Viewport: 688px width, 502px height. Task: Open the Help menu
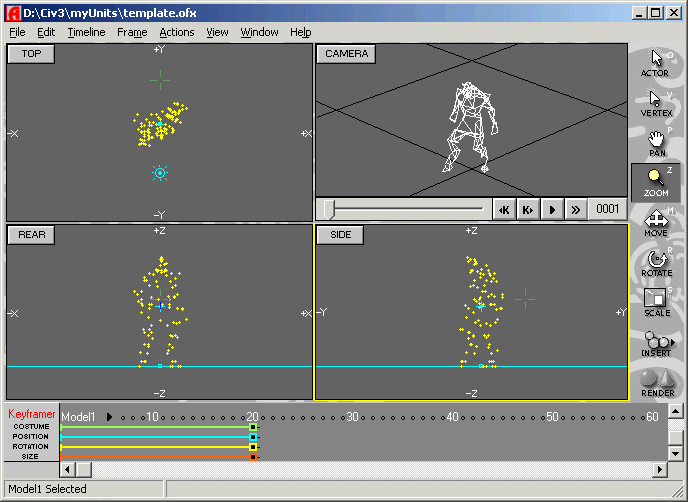(x=301, y=32)
